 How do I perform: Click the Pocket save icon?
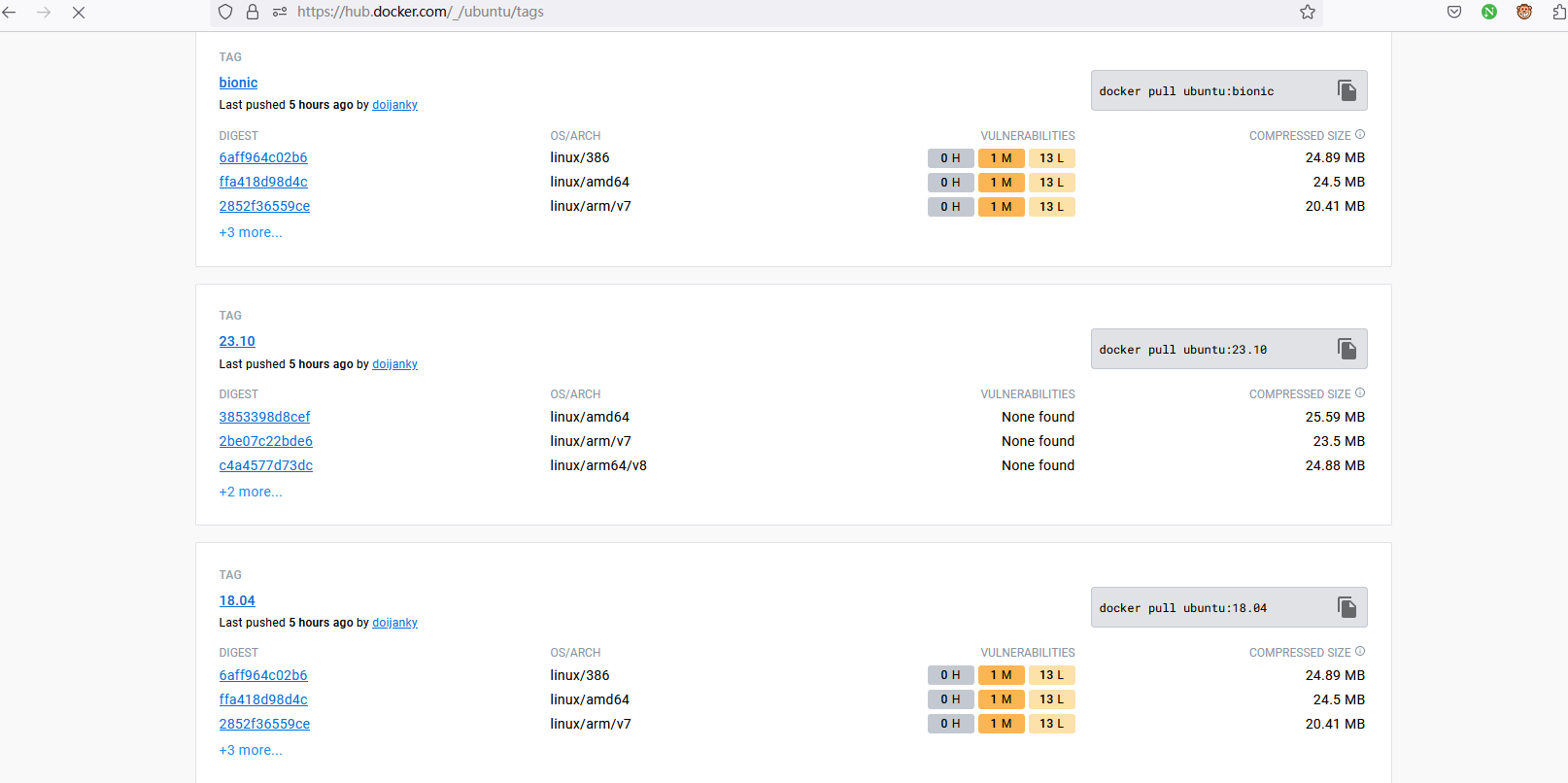pos(1454,12)
